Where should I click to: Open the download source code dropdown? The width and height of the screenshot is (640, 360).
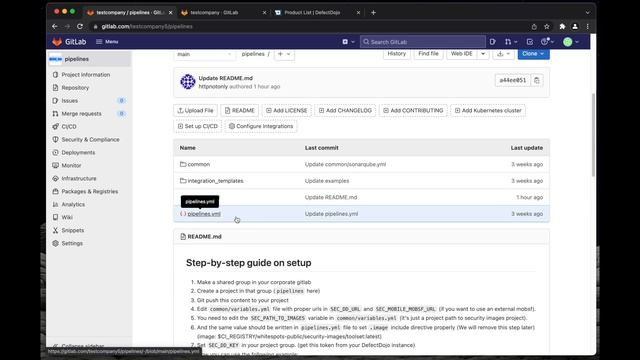[x=503, y=53]
